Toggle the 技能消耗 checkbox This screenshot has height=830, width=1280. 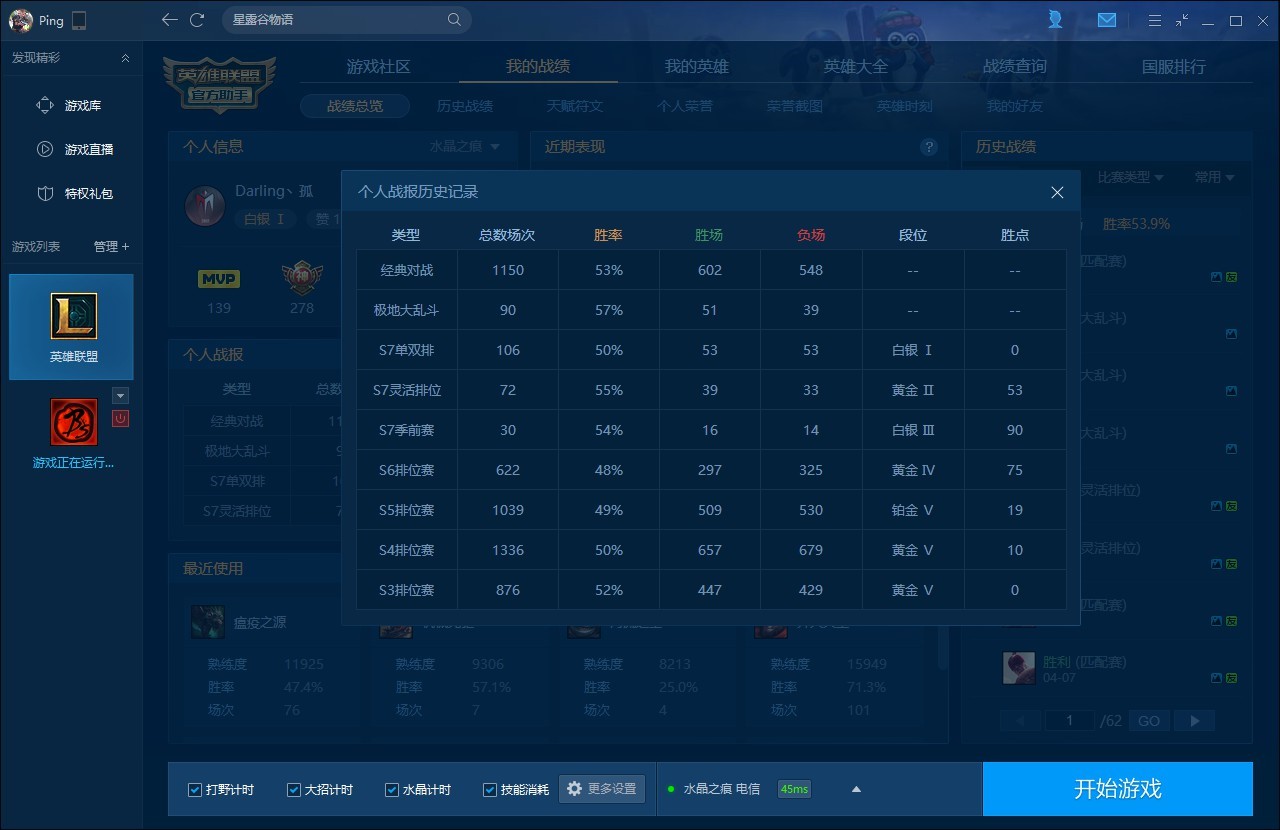[x=490, y=790]
